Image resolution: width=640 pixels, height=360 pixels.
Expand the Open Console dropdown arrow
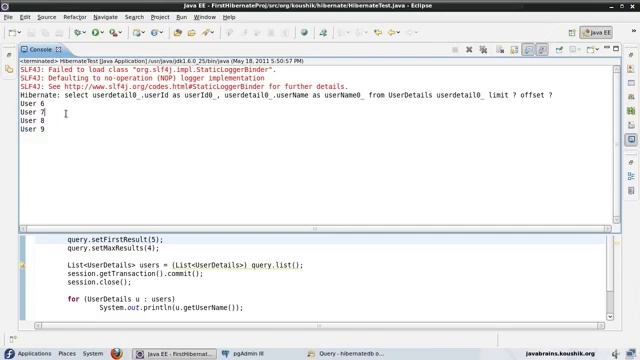tap(597, 50)
